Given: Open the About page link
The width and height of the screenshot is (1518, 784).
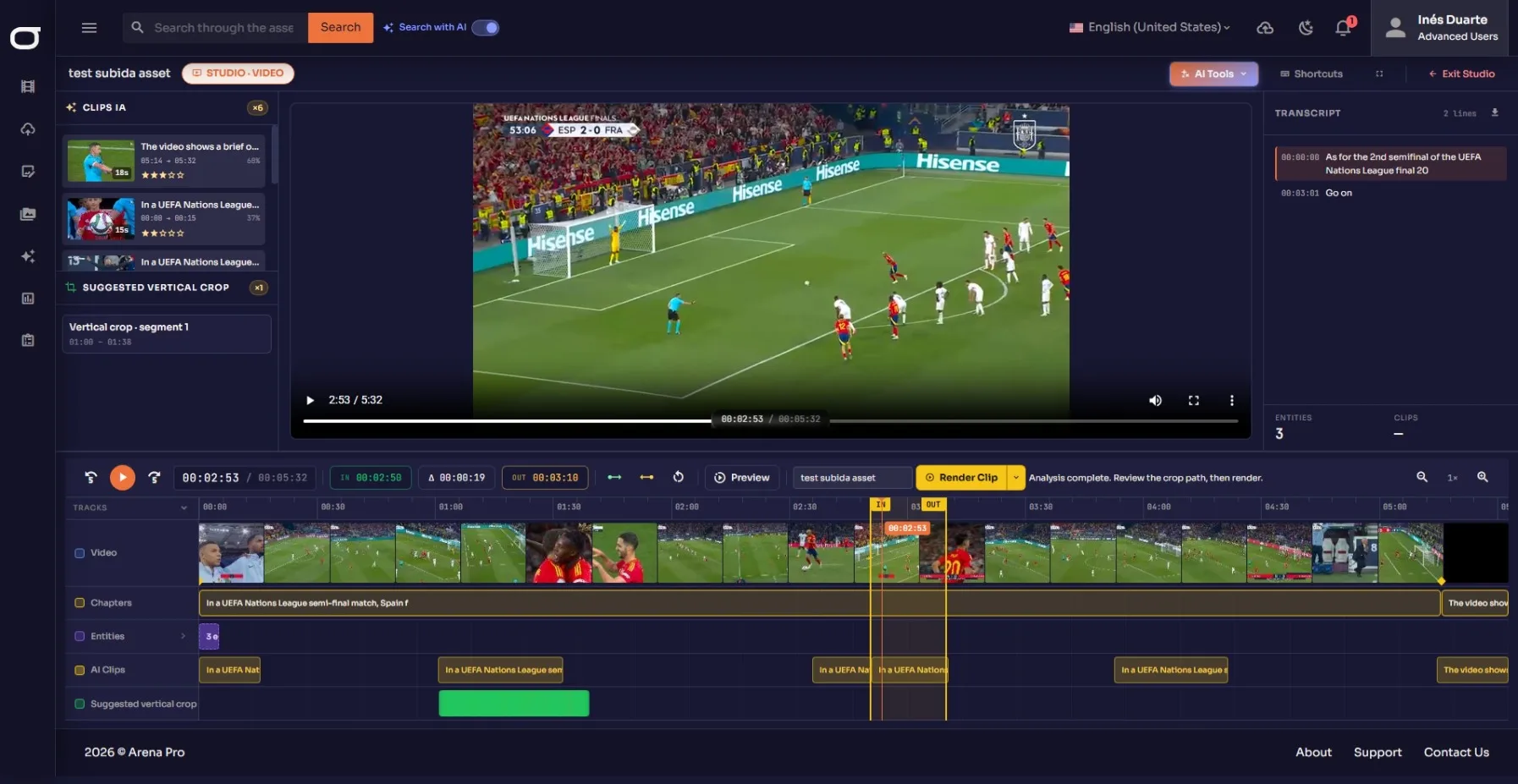Looking at the screenshot, I should click(1313, 752).
